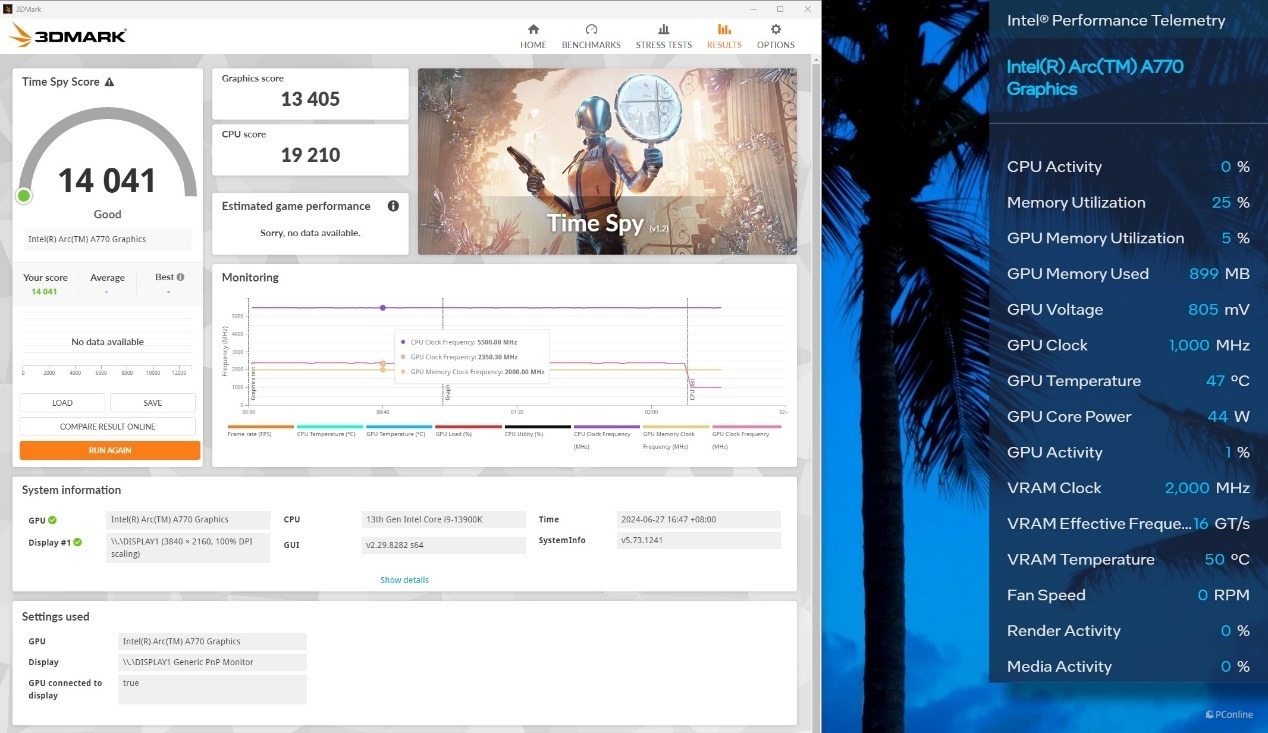Click VRAM Clock 2,000 MHz row
The width and height of the screenshot is (1268, 733).
(1128, 488)
